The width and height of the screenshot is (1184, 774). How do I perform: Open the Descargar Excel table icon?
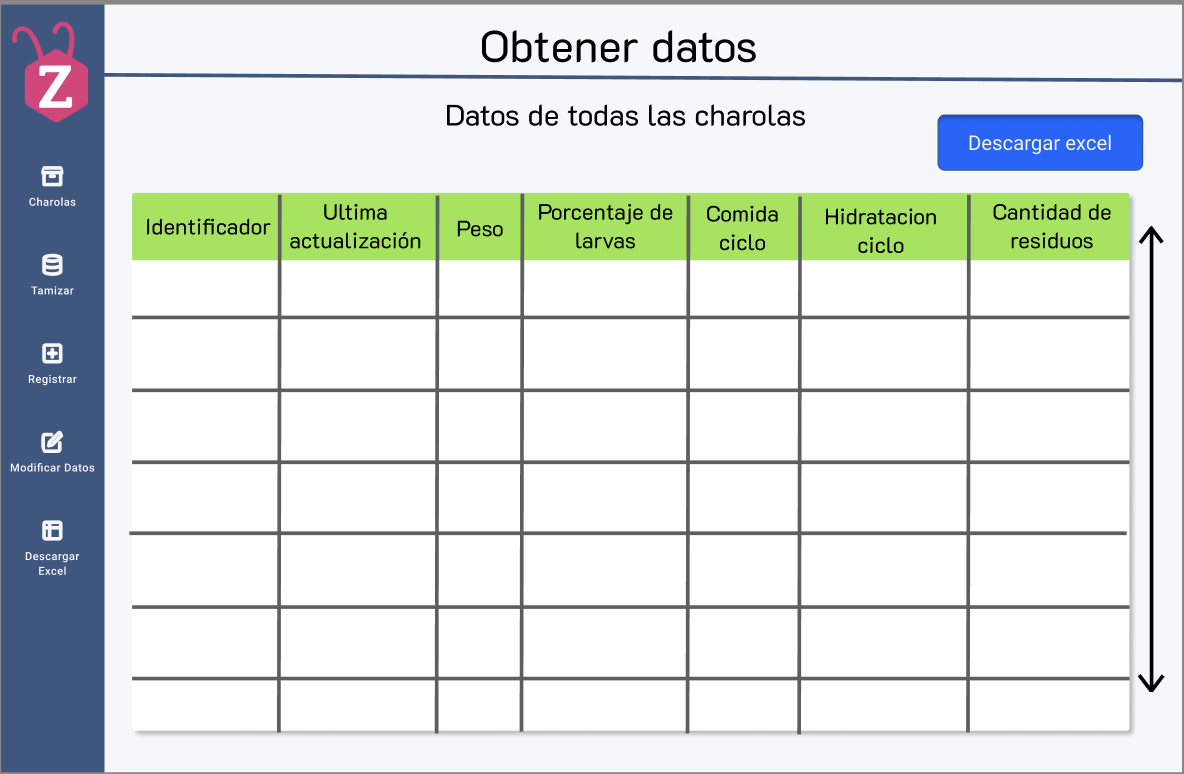click(52, 530)
